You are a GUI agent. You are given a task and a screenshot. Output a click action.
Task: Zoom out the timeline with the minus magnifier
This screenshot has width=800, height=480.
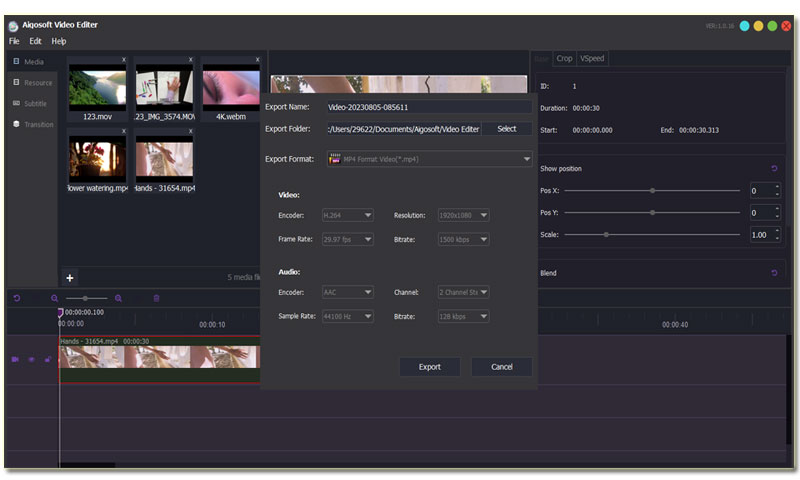[55, 298]
